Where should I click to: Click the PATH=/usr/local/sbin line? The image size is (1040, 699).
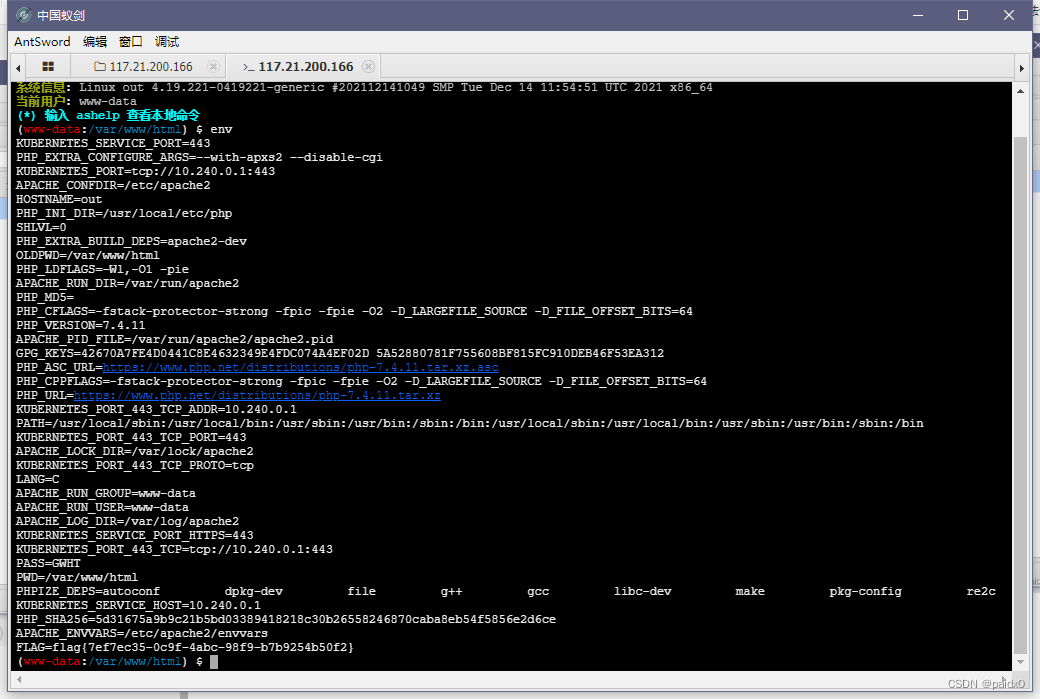(x=470, y=423)
